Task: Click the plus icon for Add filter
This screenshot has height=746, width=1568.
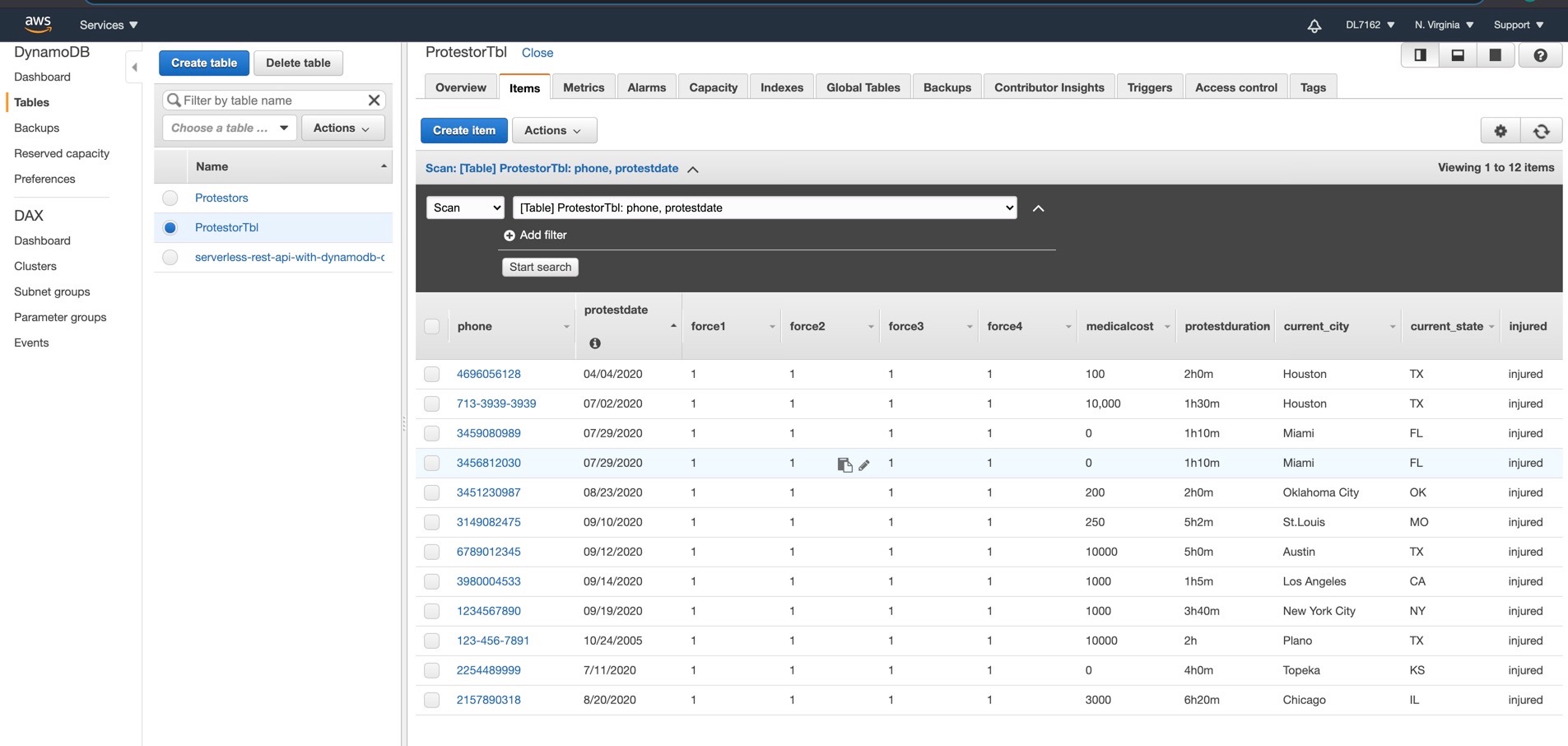Action: pos(509,235)
